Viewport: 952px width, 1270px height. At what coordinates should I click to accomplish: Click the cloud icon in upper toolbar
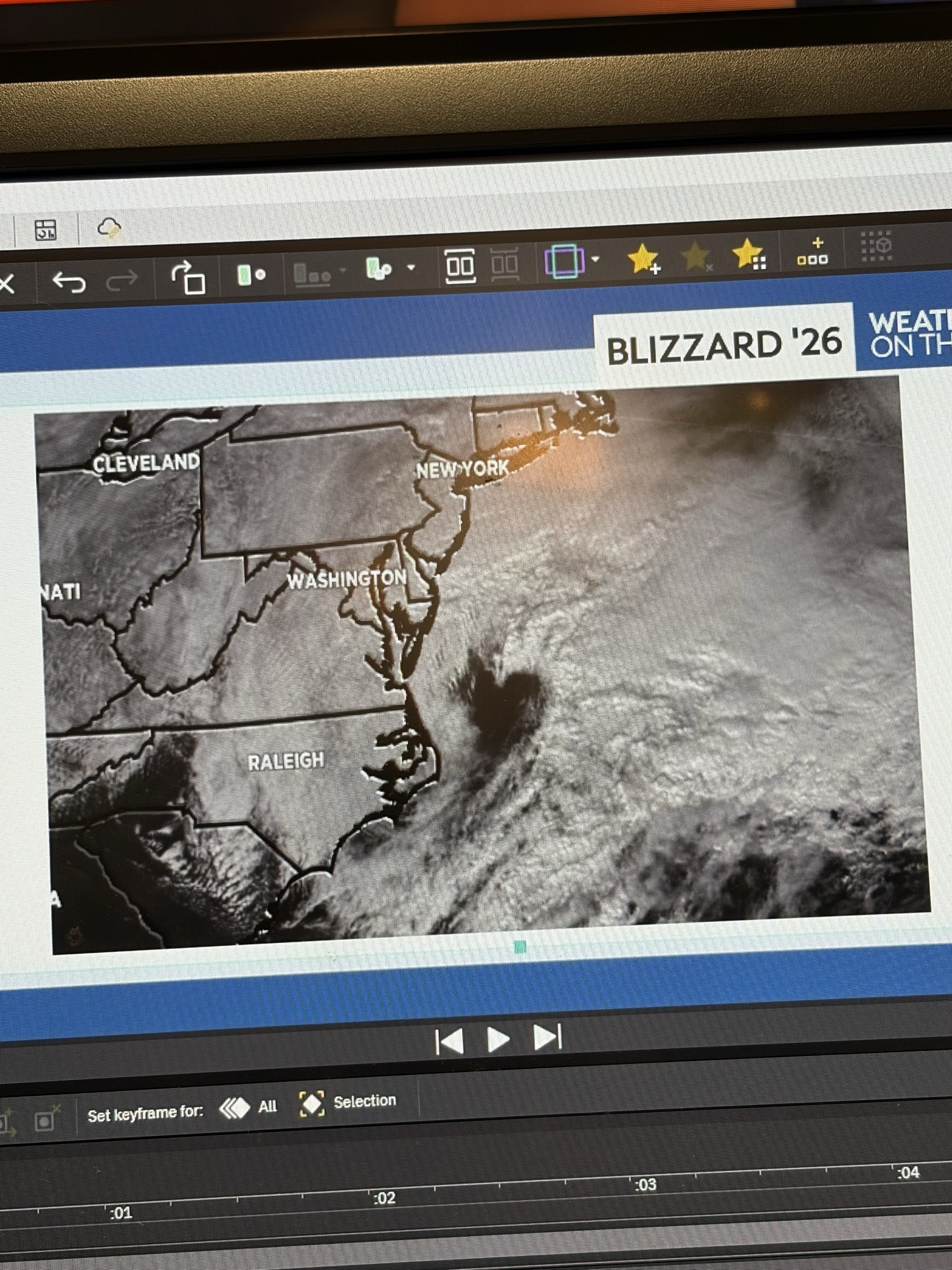[x=109, y=228]
